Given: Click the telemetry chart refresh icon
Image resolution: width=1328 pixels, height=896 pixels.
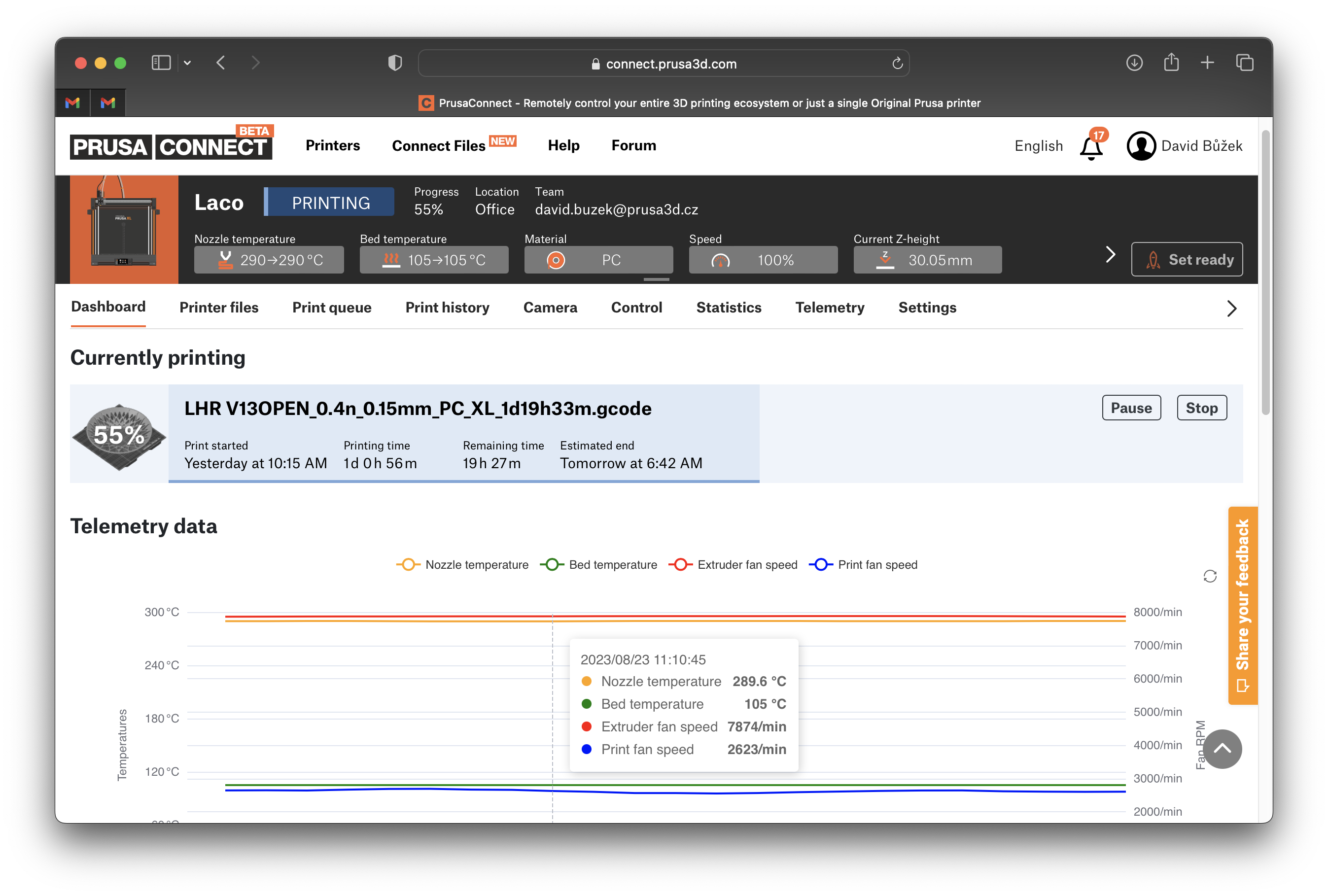Looking at the screenshot, I should pyautogui.click(x=1210, y=576).
